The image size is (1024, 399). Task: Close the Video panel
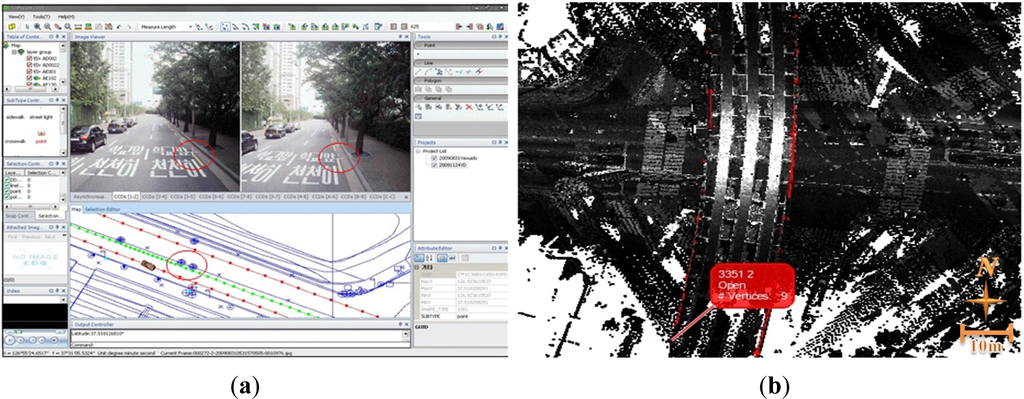coord(64,291)
